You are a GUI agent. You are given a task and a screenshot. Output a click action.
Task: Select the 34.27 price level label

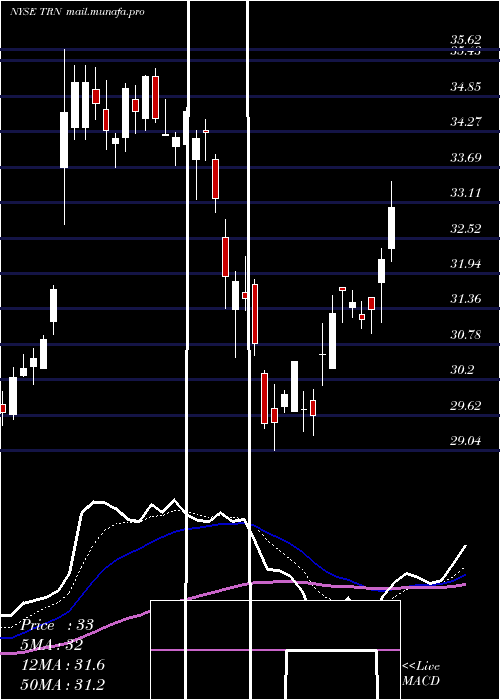(466, 121)
